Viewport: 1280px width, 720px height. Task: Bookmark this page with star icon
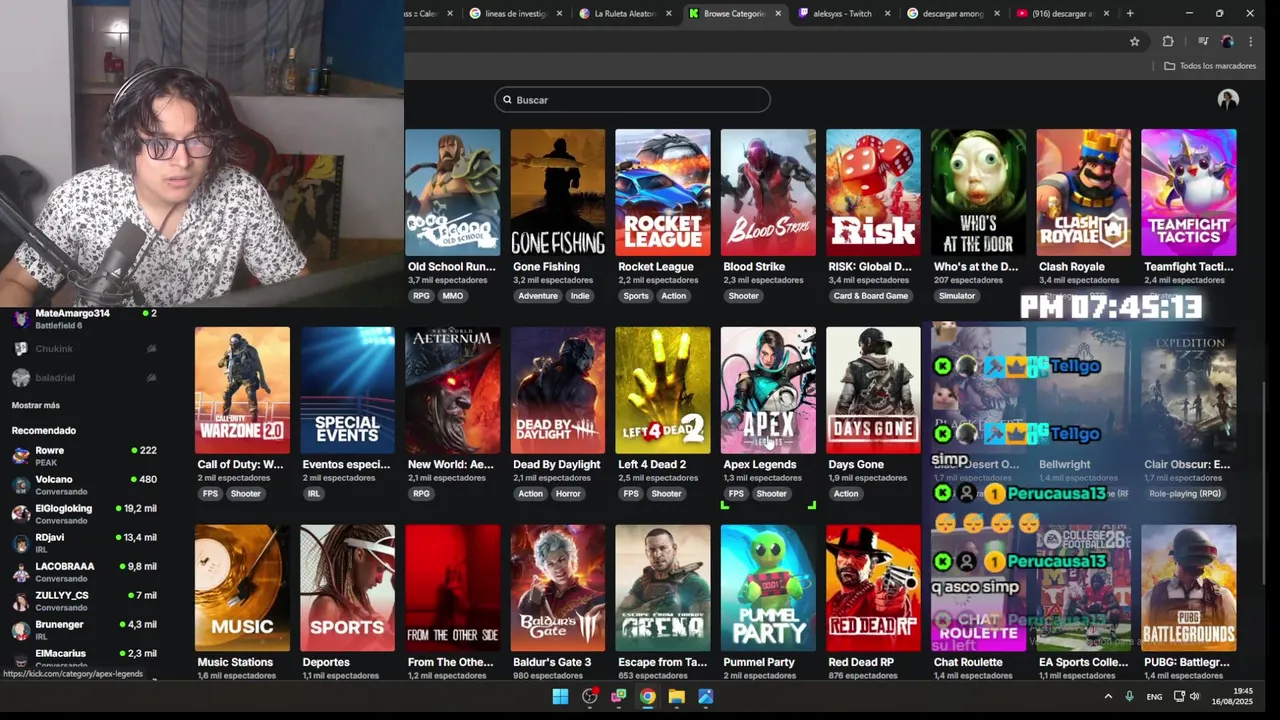[1134, 41]
